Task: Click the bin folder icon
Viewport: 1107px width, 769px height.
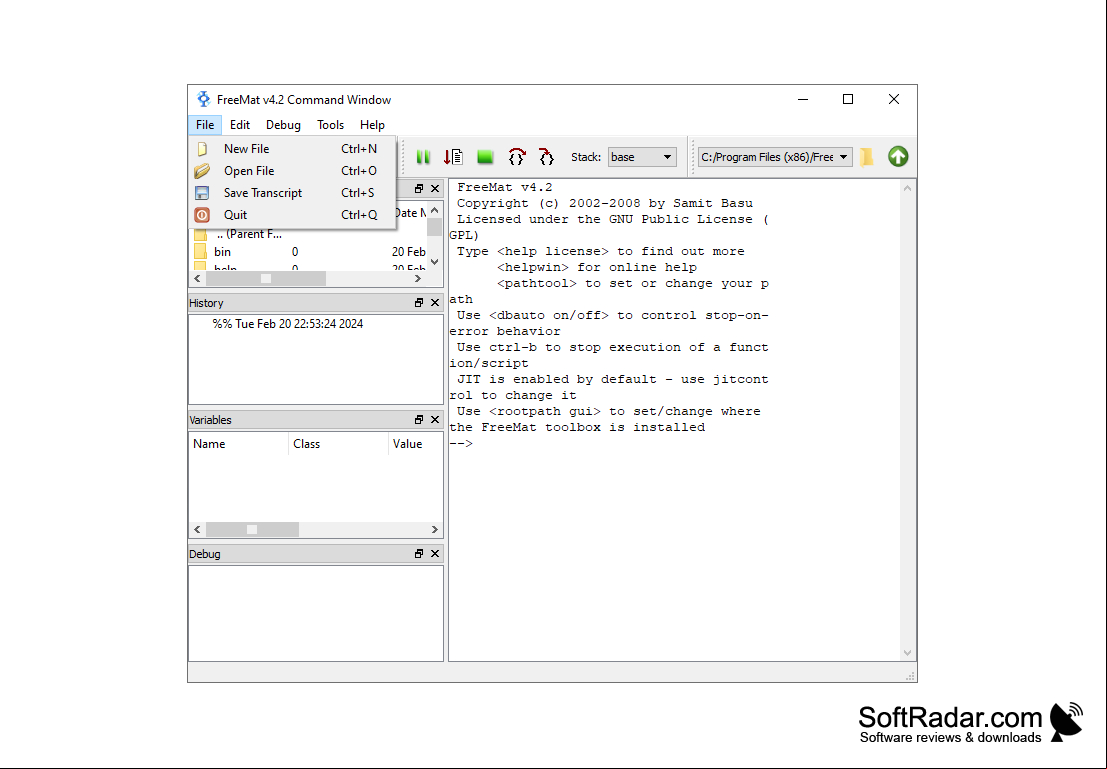Action: pos(201,251)
